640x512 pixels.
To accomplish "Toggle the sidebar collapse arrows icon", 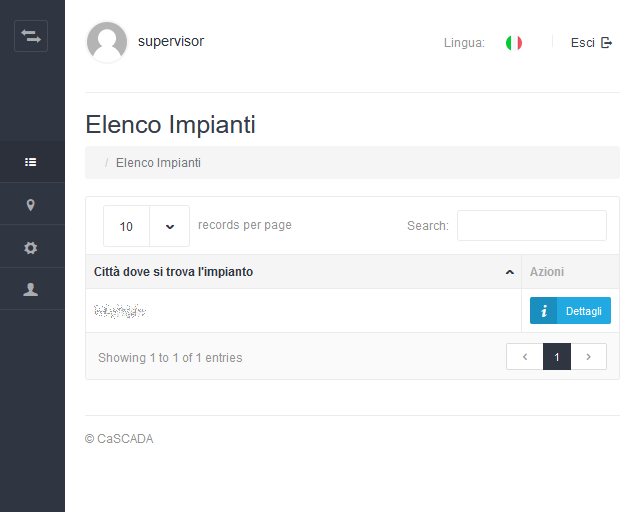I will point(31,36).
